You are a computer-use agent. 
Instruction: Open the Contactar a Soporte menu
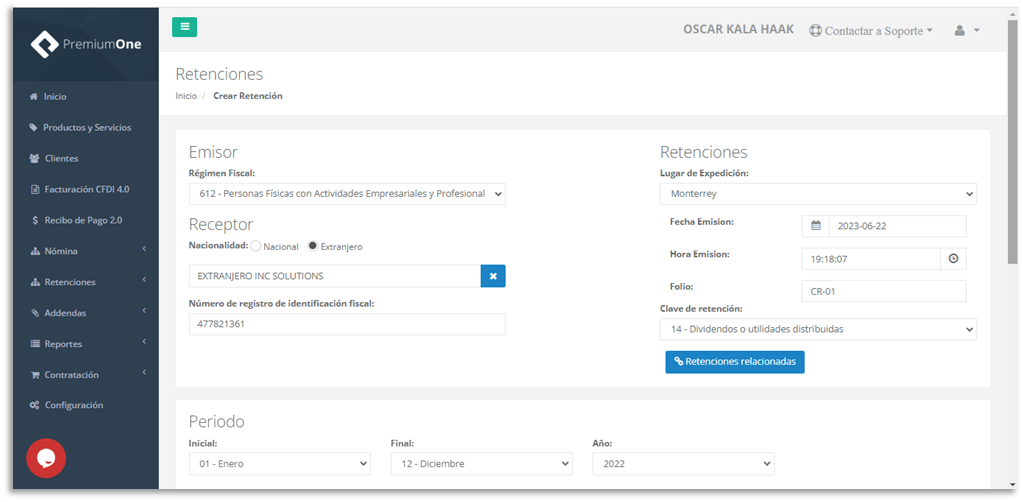pos(870,31)
